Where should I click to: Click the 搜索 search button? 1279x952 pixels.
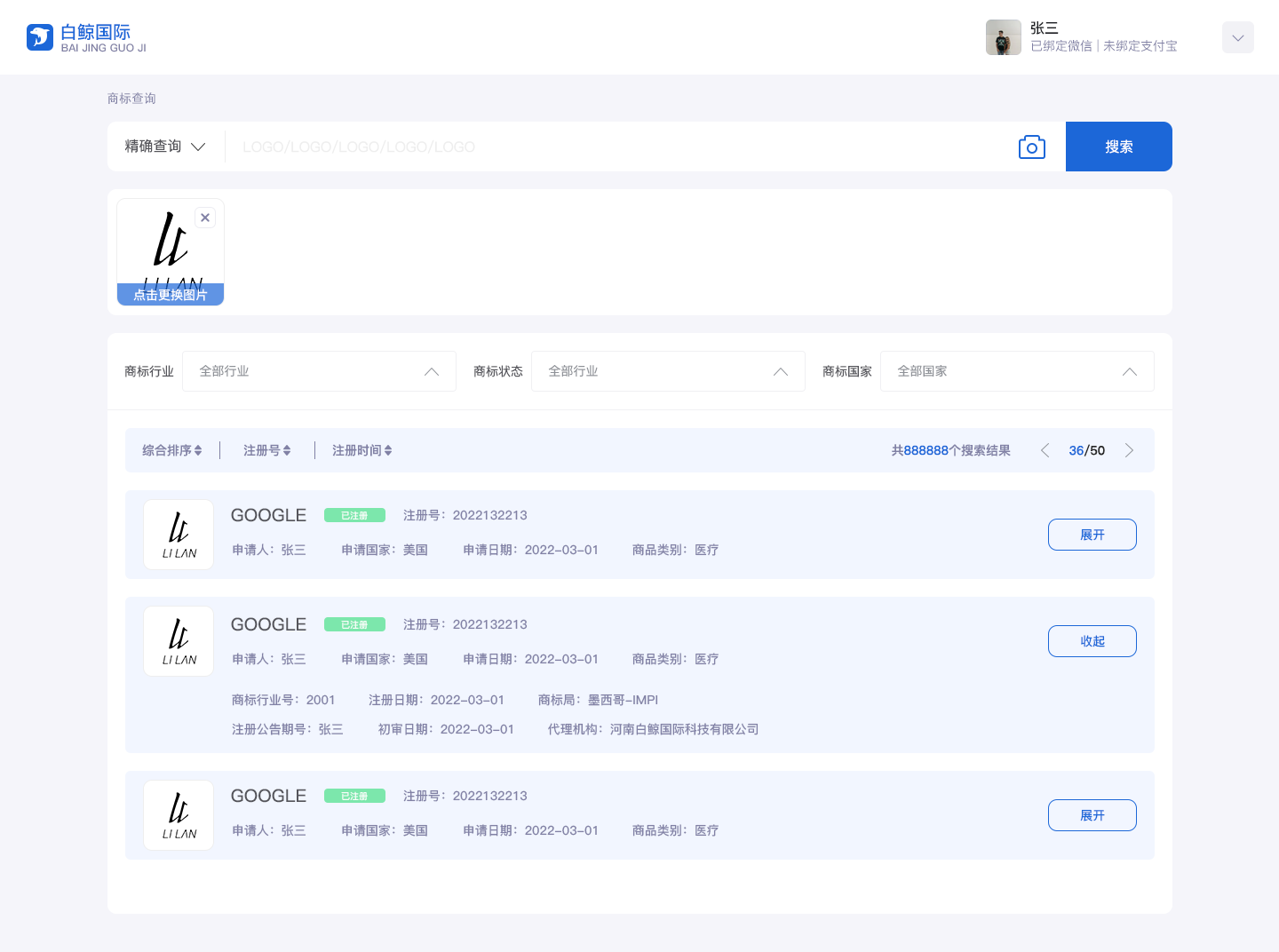(x=1118, y=147)
